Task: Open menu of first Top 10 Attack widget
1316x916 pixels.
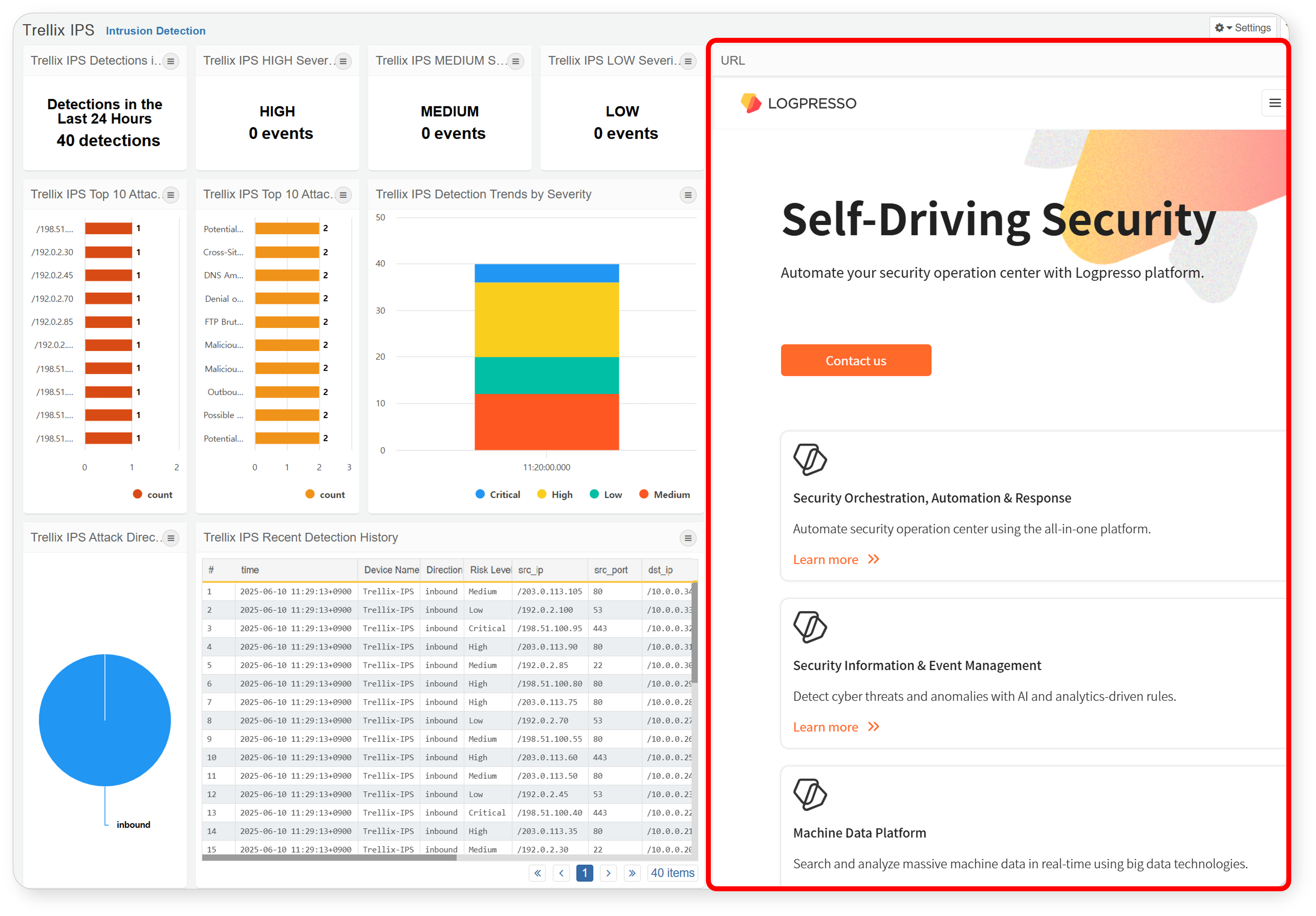Action: pos(170,195)
